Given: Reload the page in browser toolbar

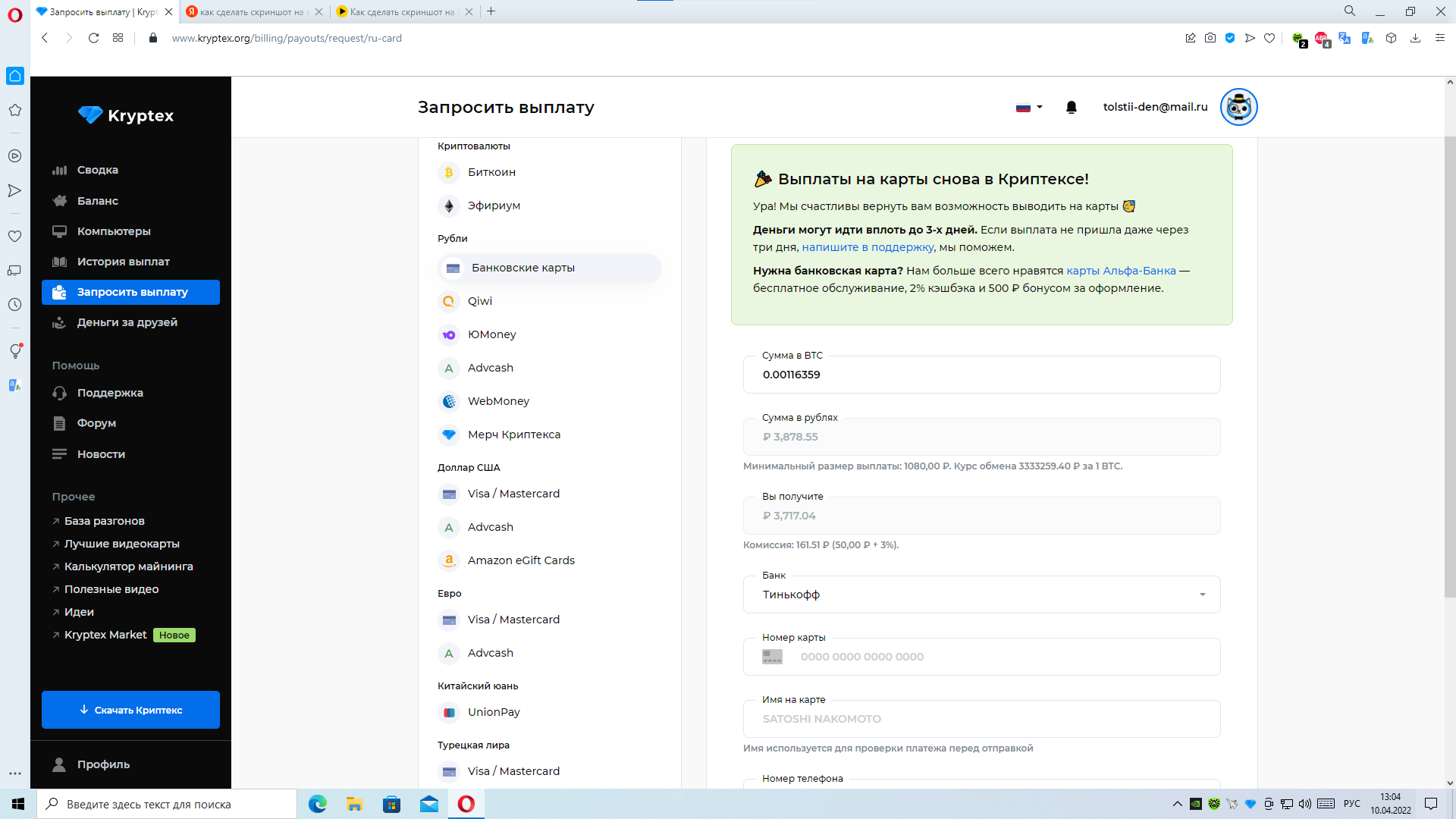Looking at the screenshot, I should tap(93, 38).
